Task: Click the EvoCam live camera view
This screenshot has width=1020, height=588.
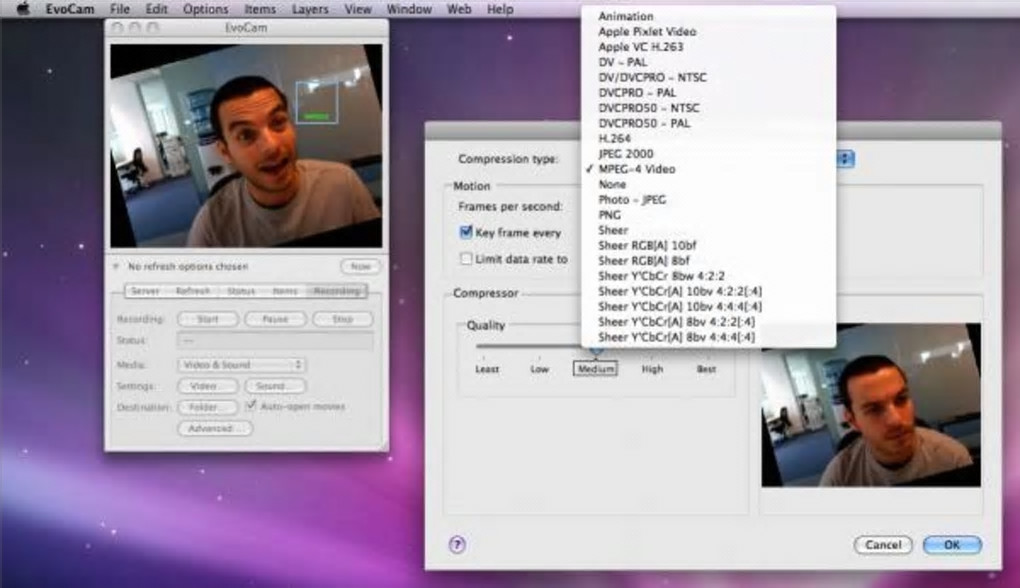Action: (247, 146)
